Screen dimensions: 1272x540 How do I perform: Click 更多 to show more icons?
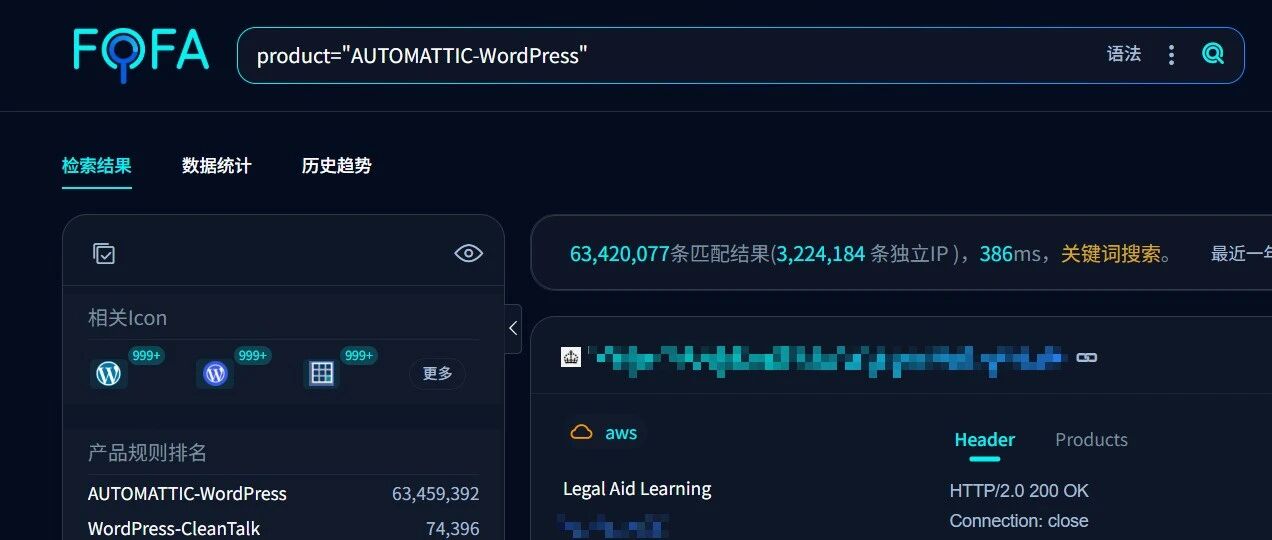(x=437, y=374)
